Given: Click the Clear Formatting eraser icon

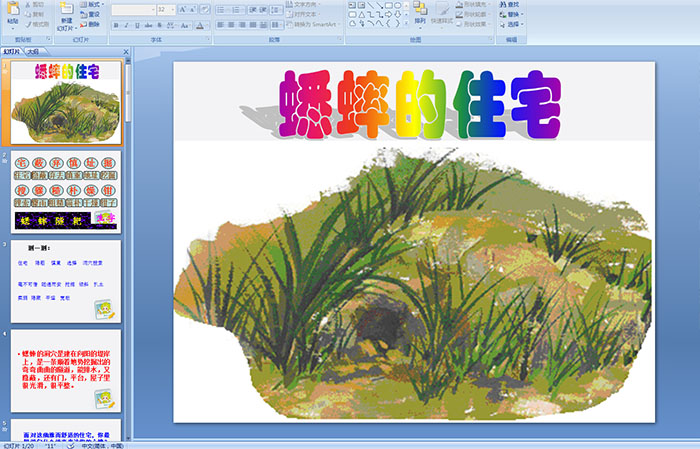Looking at the screenshot, I should tap(205, 9).
